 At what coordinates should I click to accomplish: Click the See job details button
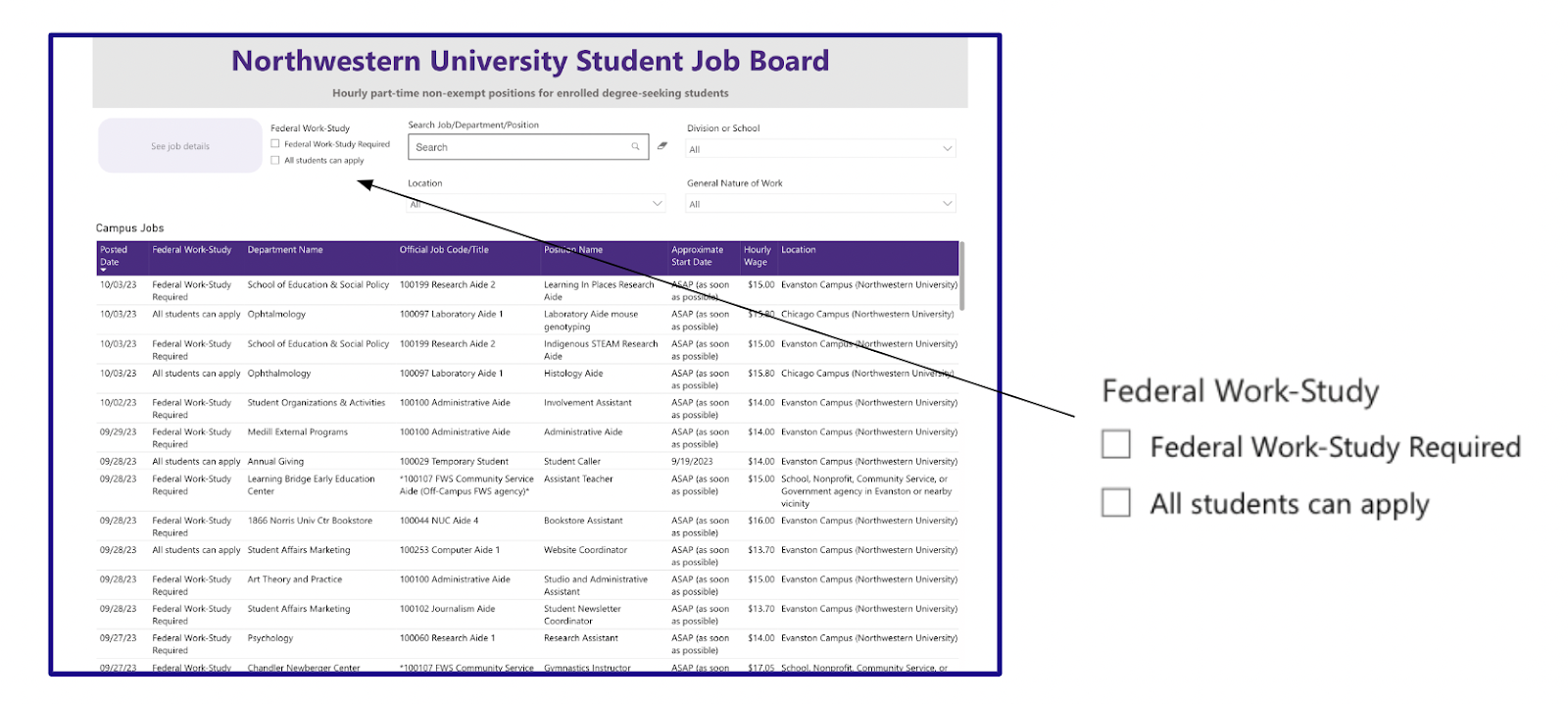point(180,146)
